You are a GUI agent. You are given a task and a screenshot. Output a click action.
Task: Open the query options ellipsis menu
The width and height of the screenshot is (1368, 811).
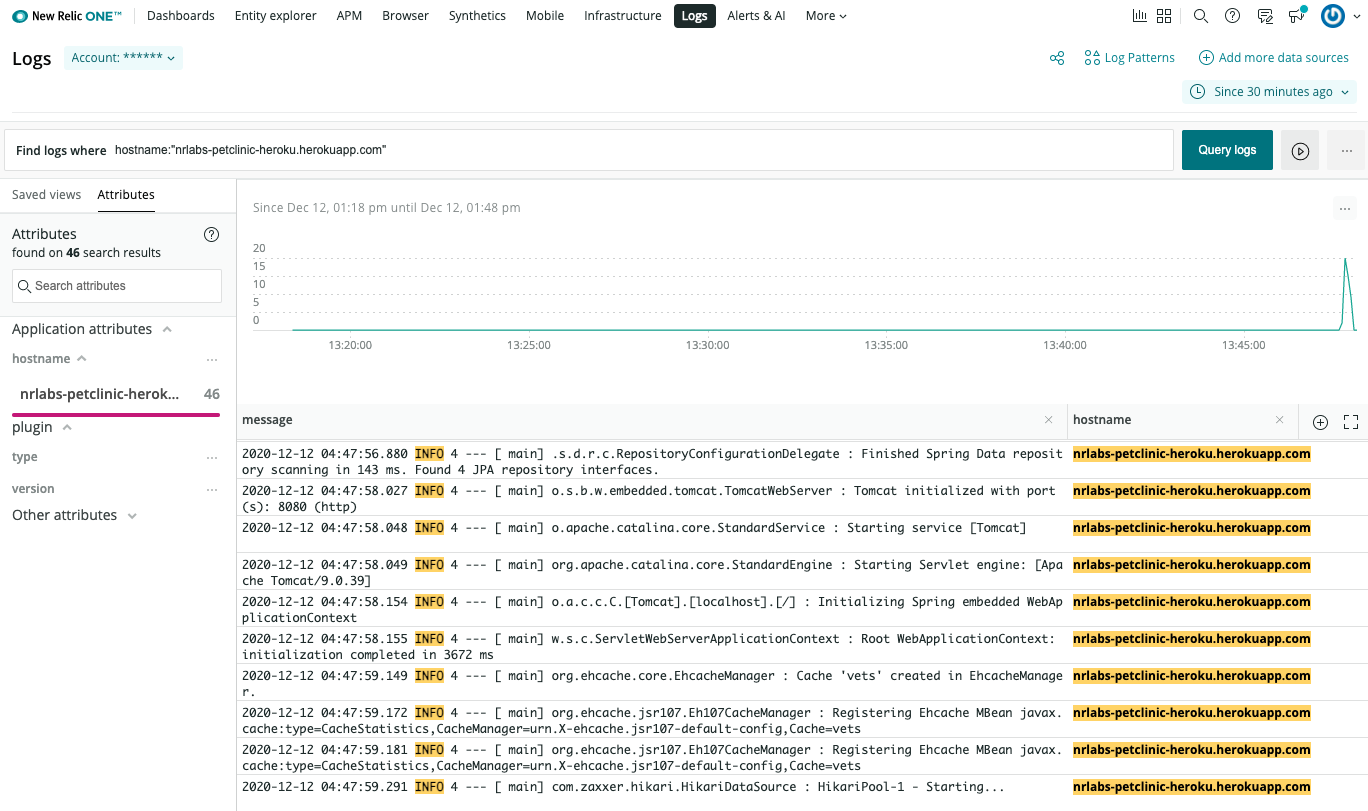click(1347, 150)
